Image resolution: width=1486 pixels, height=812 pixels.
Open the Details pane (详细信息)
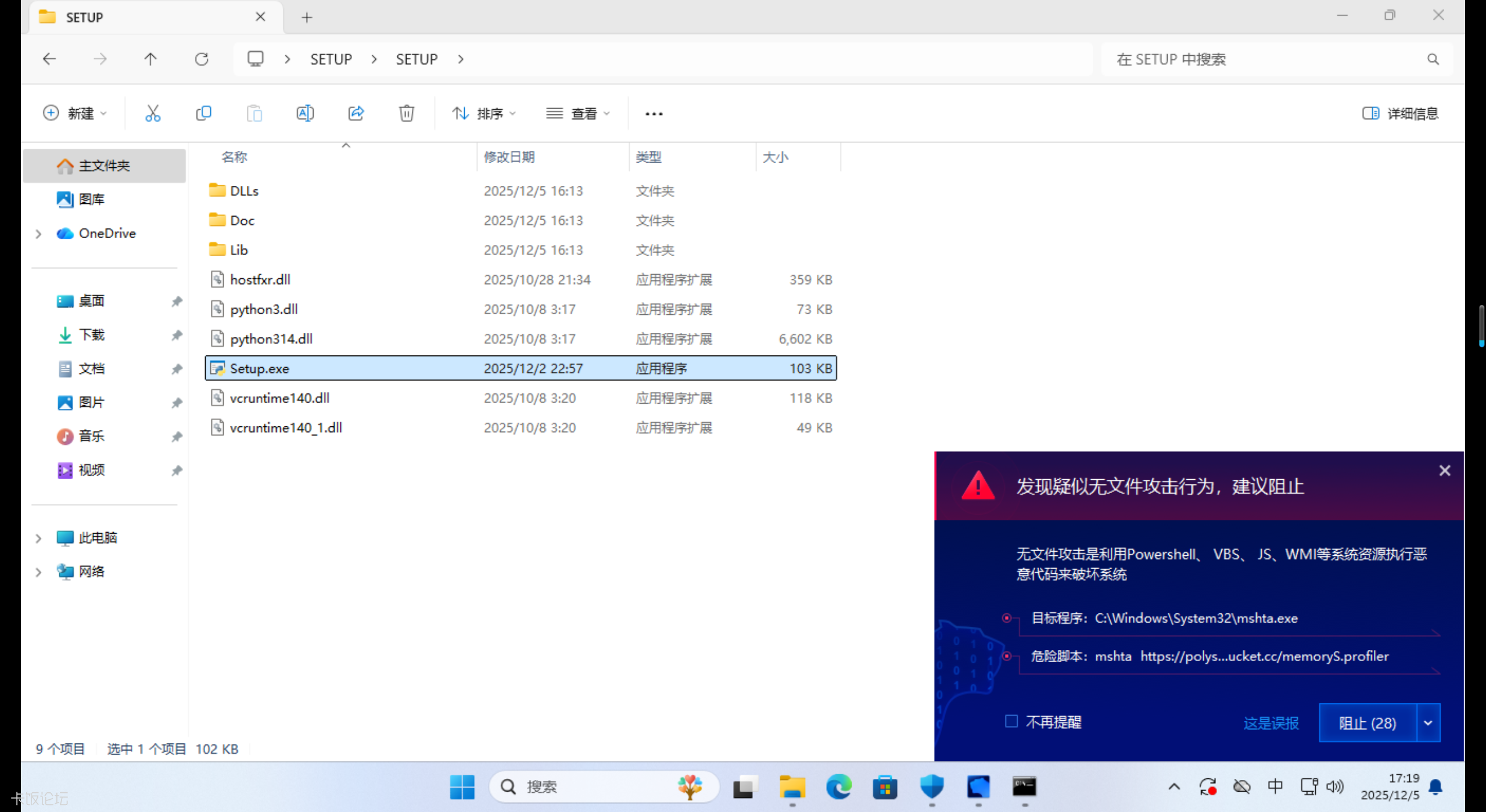(x=1400, y=113)
